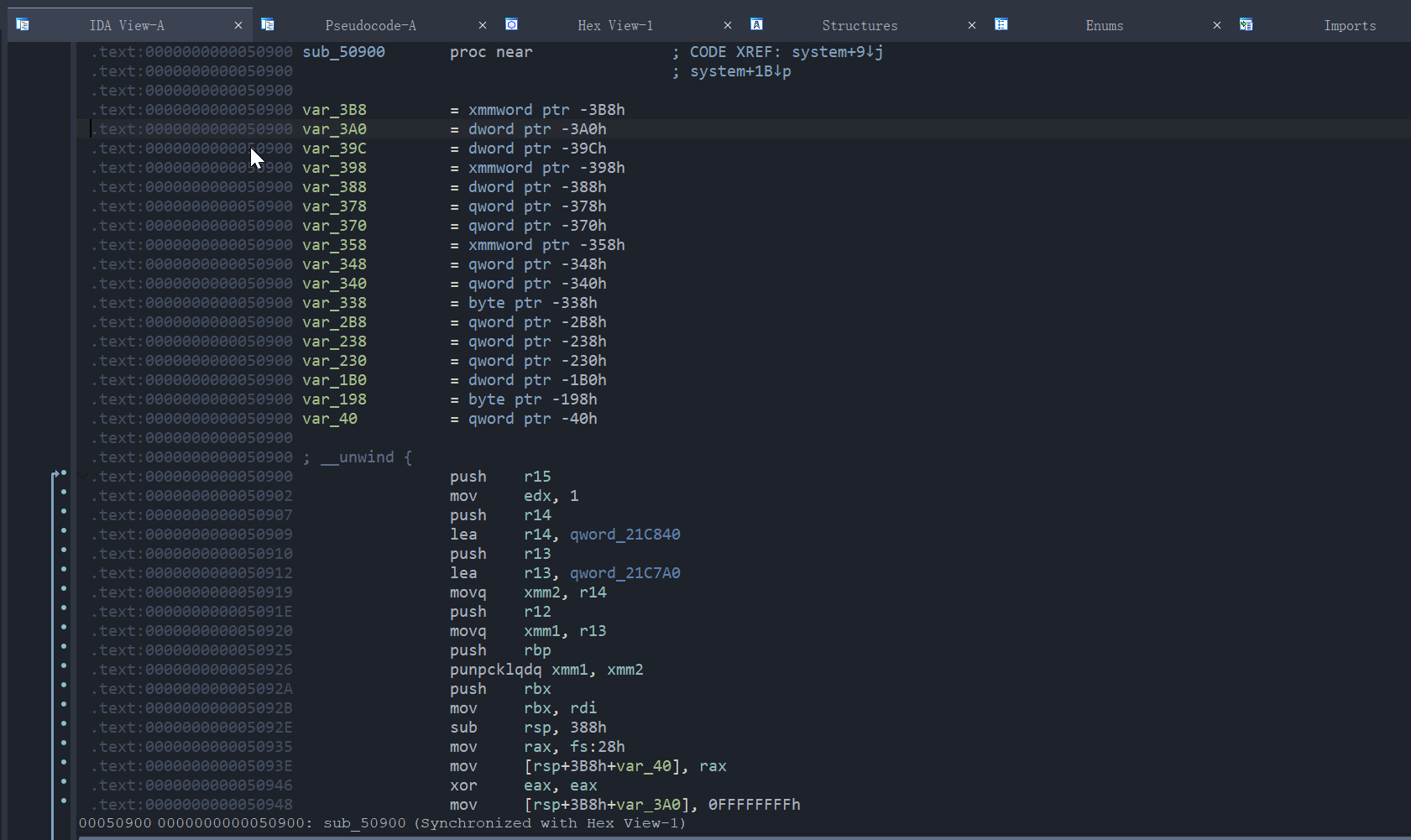Click the Structures tab icon
Viewport: 1411px width, 840px height.
[x=756, y=24]
